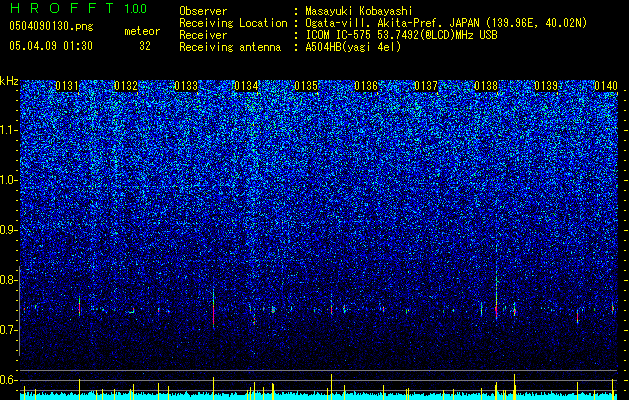Click observer name Masayuki Kobayashi
Image resolution: width=629 pixels, height=400 pixels.
coord(359,11)
